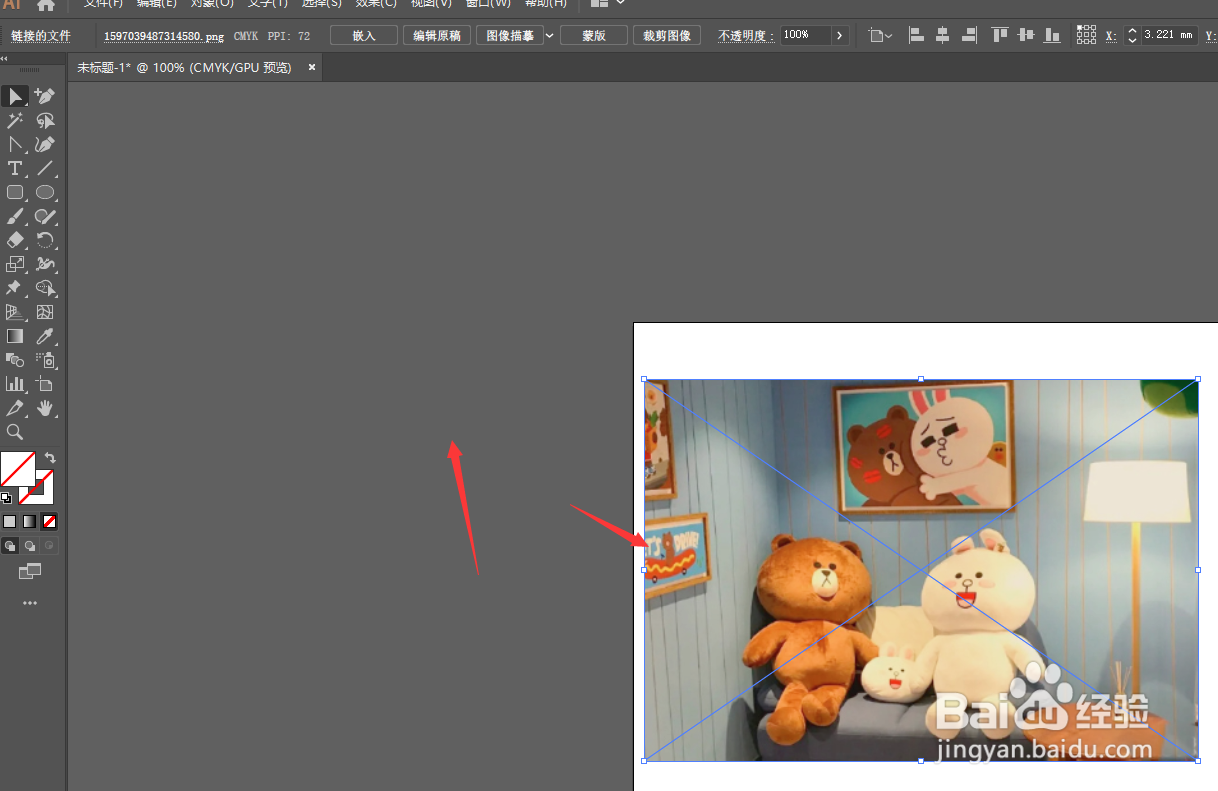1218x791 pixels.
Task: Click horizontal align center icon
Action: pos(942,35)
